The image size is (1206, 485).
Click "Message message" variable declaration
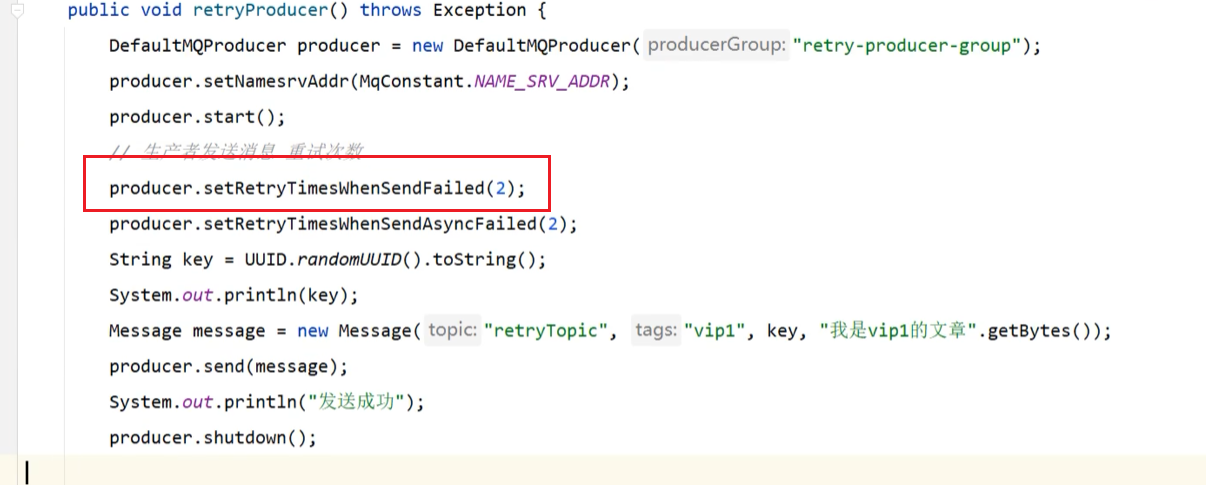[x=187, y=331]
